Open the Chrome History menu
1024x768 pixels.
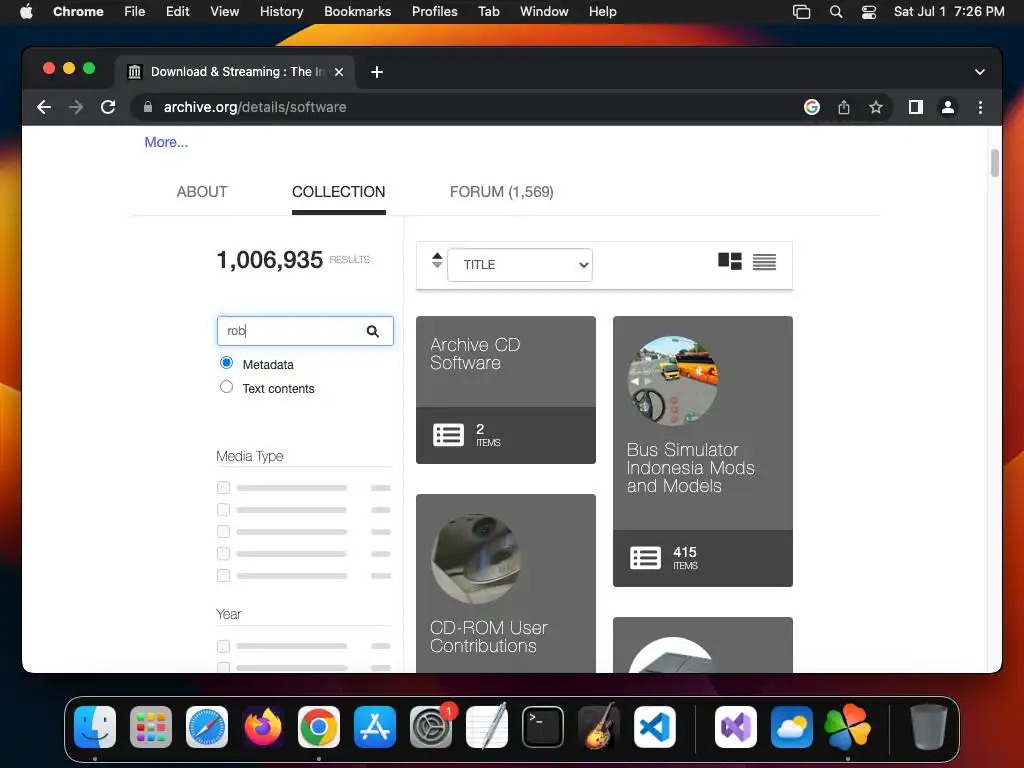tap(281, 12)
